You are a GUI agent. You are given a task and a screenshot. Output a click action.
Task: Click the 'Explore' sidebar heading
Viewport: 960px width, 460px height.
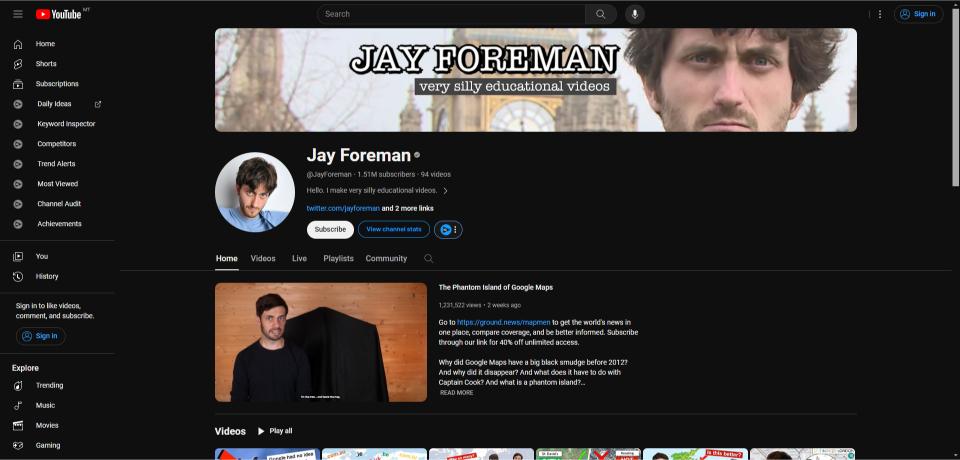[x=25, y=368]
